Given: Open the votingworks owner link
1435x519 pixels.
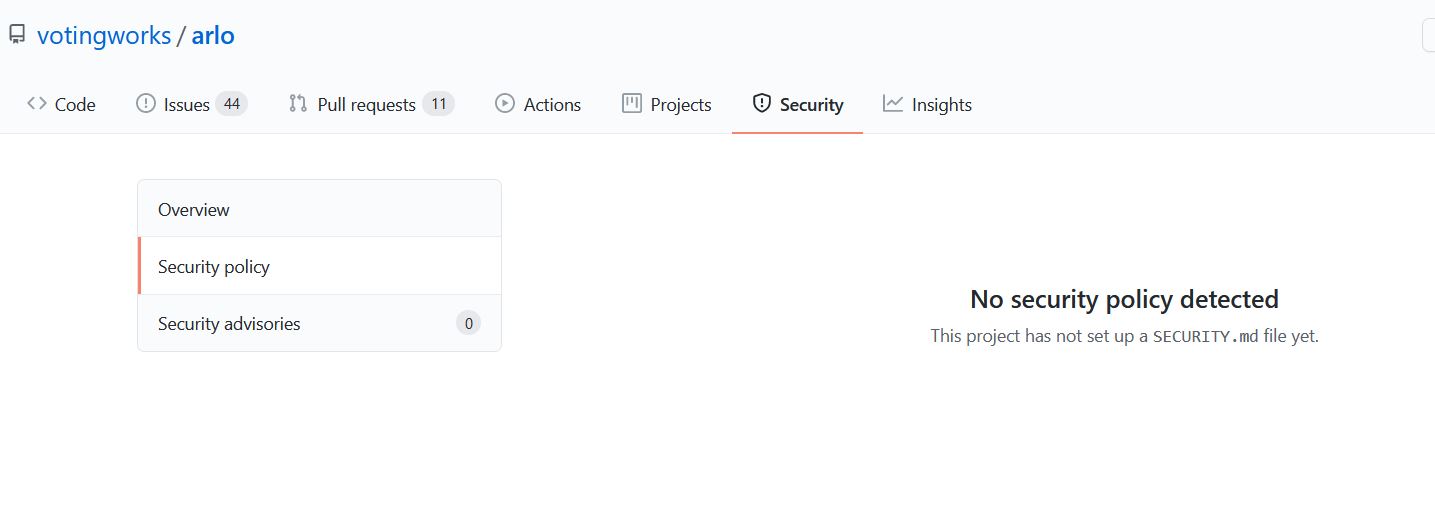Looking at the screenshot, I should [x=104, y=36].
